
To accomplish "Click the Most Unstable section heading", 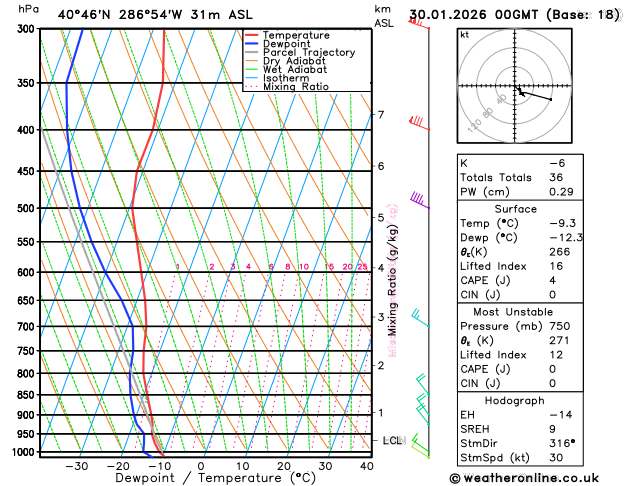I will point(513,312).
